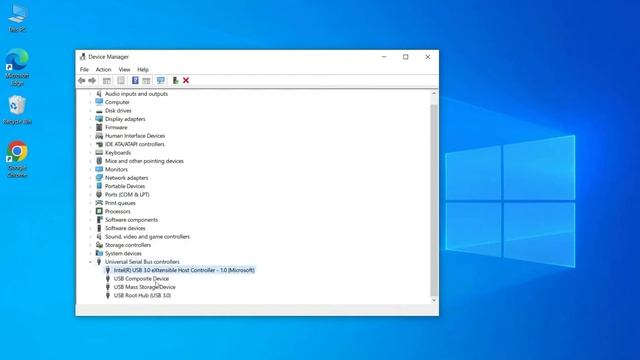The width and height of the screenshot is (640, 360).
Task: Click the Audio inputs and outputs speaker icon
Action: [99, 93]
